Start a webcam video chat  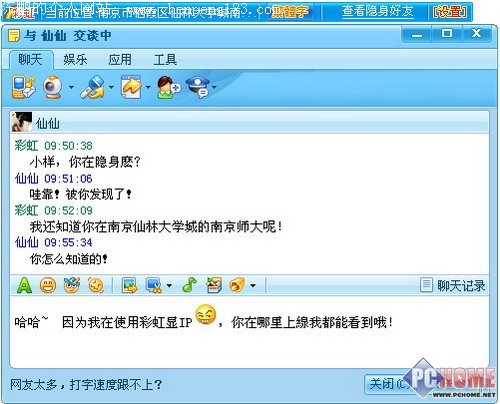(x=53, y=87)
